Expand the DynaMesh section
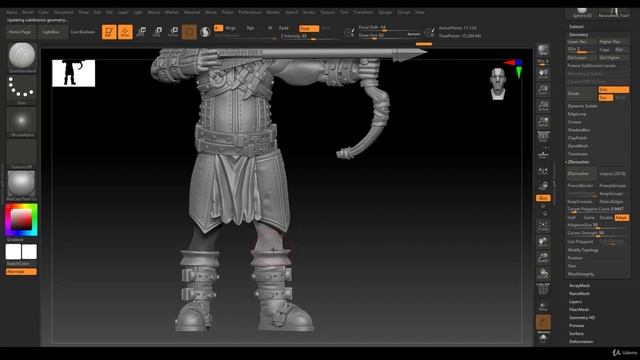 coord(578,146)
